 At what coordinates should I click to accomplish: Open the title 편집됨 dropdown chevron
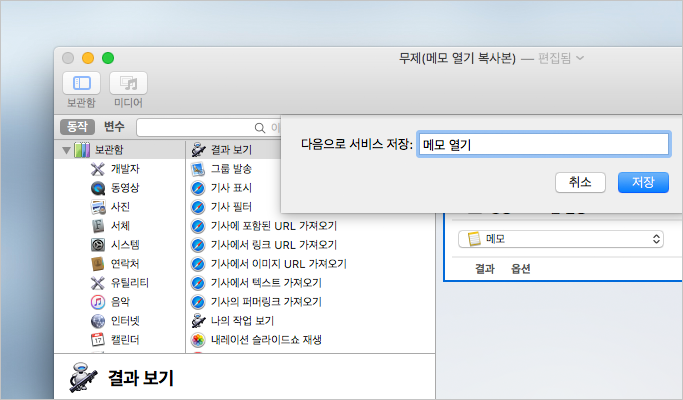(580, 58)
